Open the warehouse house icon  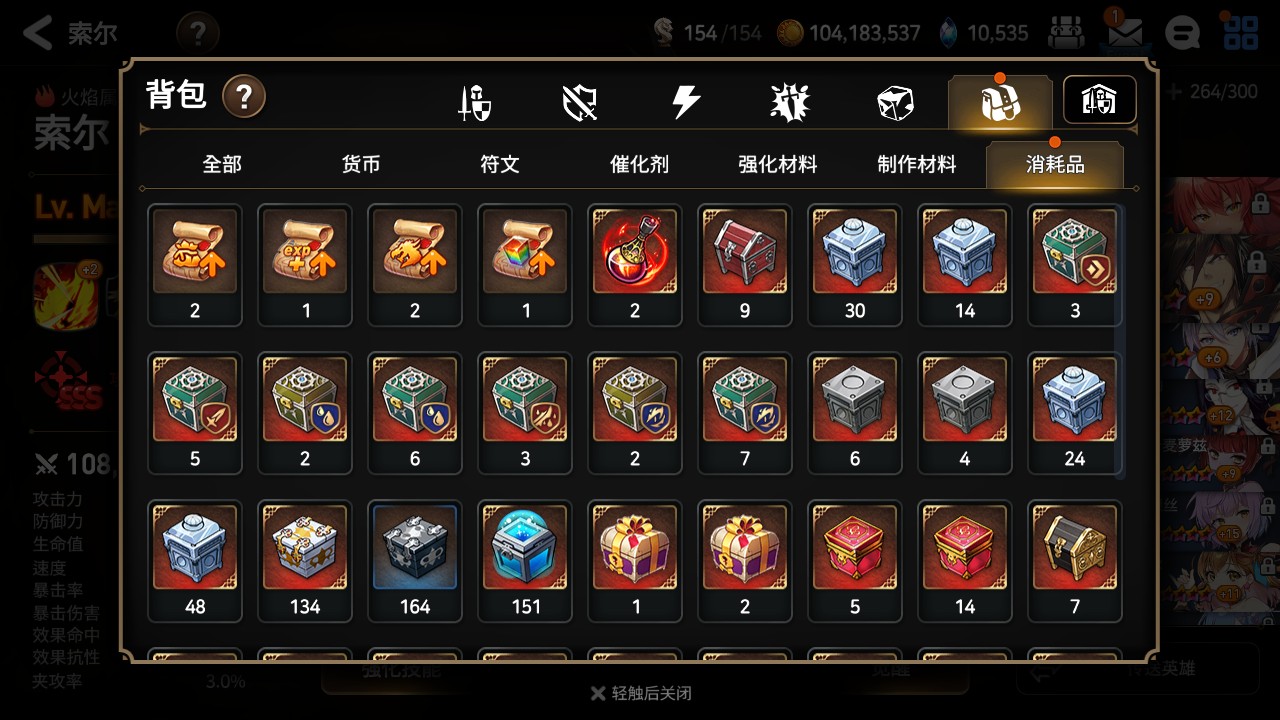click(x=1099, y=100)
